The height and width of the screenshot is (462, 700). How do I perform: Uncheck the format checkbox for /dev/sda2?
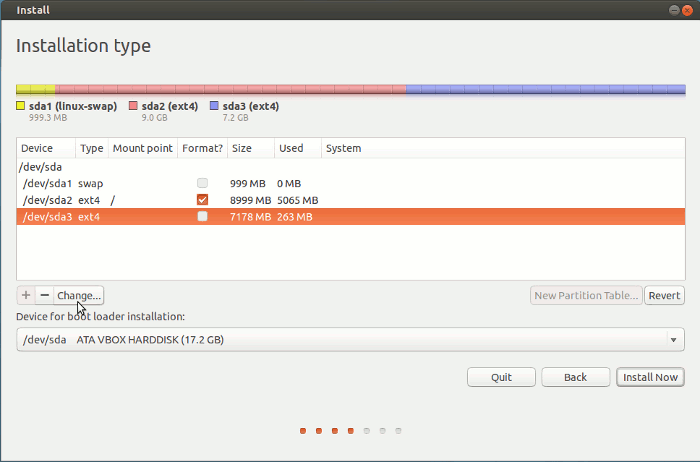click(203, 200)
